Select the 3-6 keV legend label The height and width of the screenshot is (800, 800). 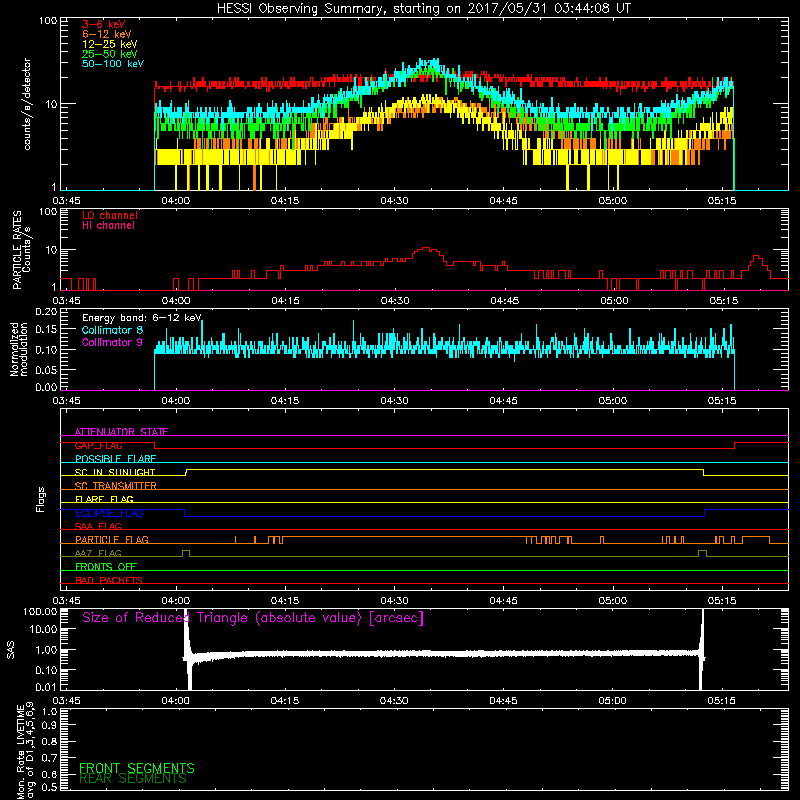(x=104, y=24)
